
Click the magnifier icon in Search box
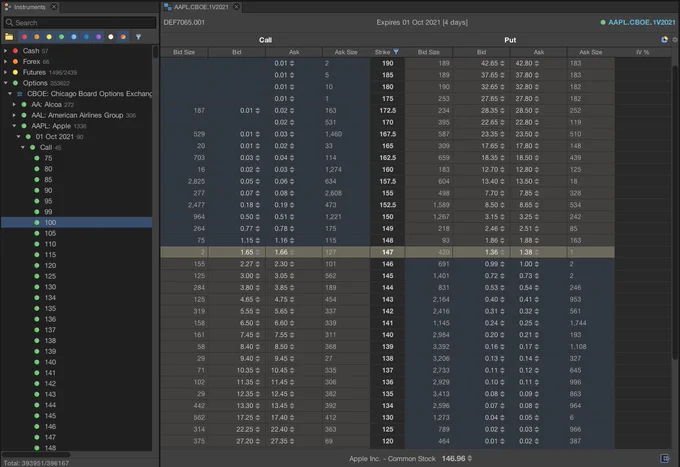(x=9, y=23)
